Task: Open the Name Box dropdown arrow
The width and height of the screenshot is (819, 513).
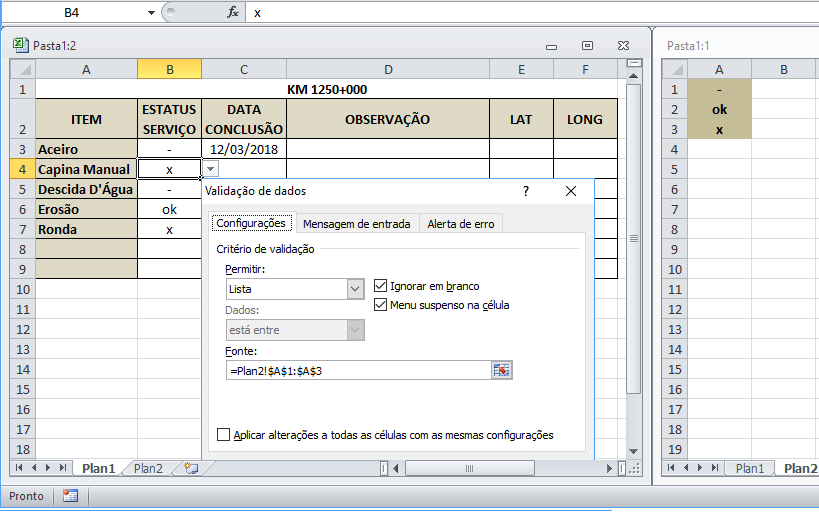Action: point(151,13)
